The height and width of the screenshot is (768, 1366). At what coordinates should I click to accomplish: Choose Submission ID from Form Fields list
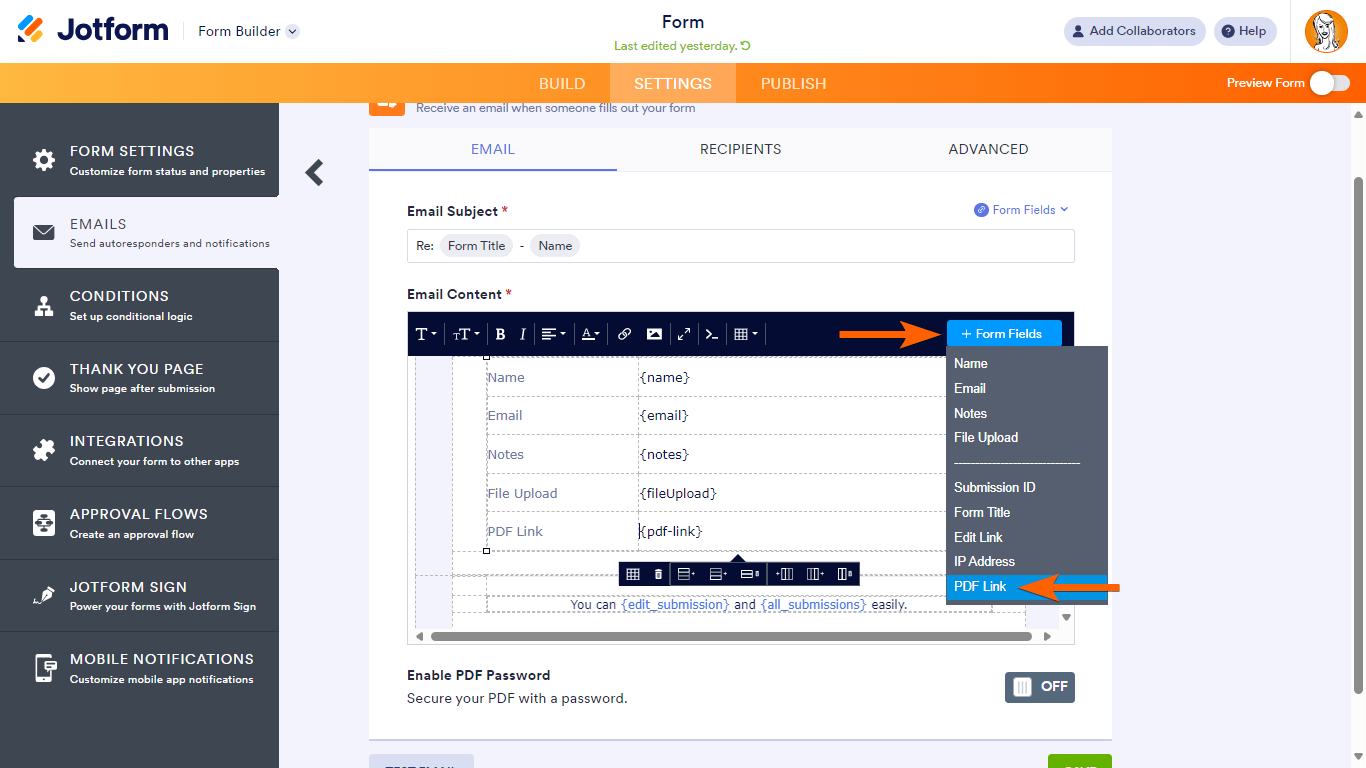click(1027, 487)
